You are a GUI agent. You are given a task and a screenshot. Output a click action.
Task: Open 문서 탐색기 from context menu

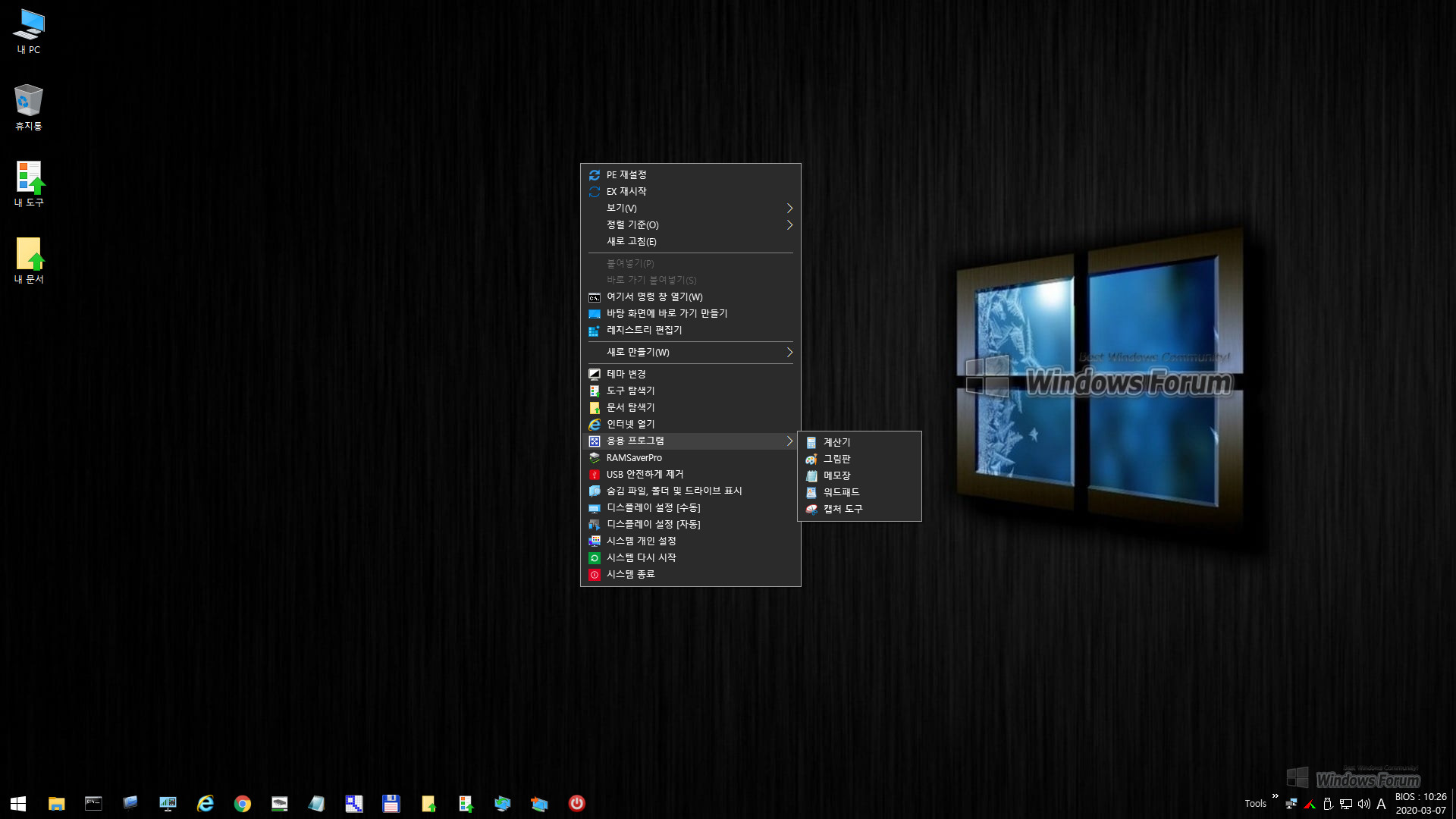point(691,407)
